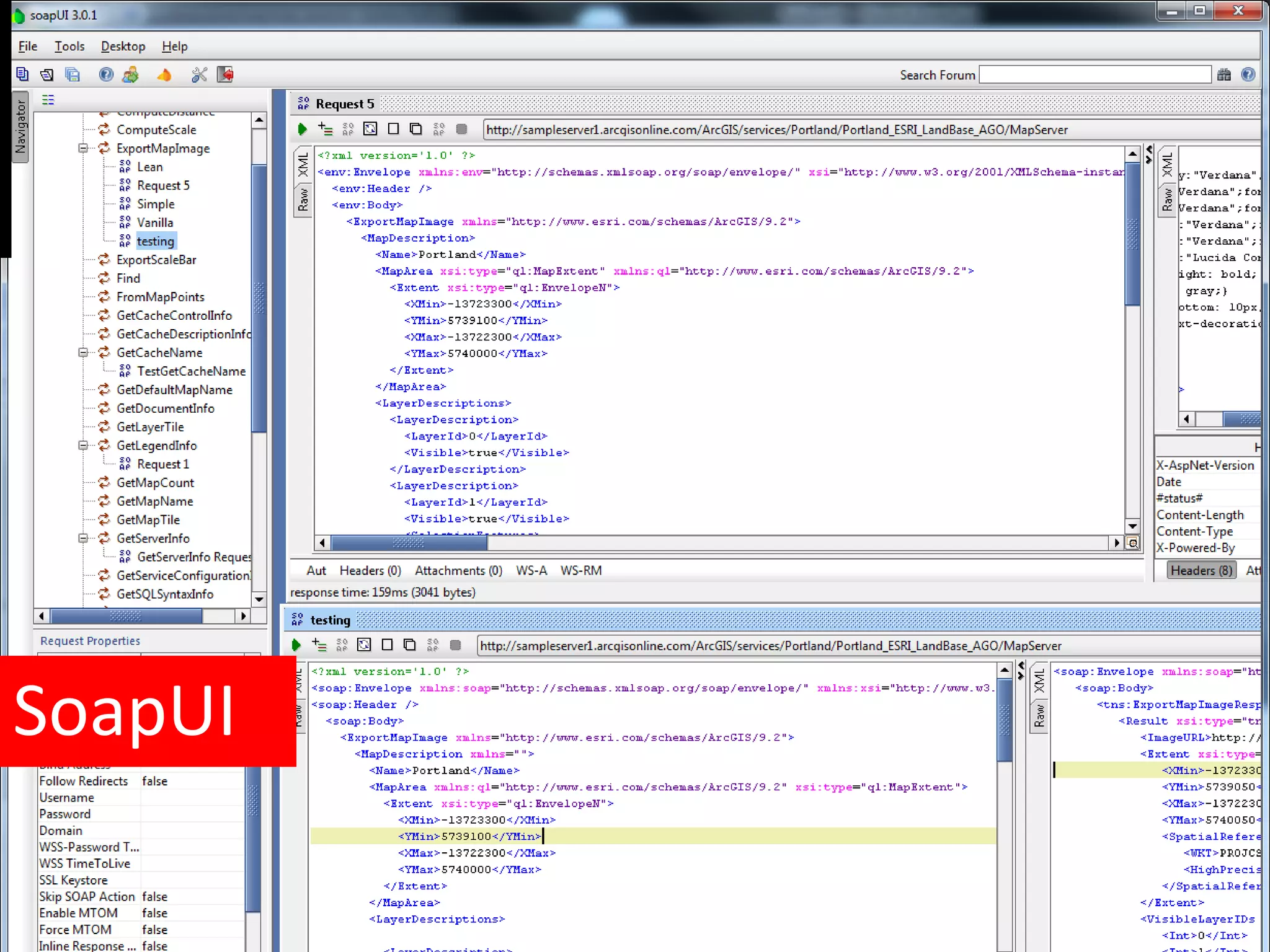Open the Attachments (0) tab
Image resolution: width=1270 pixels, height=952 pixels.
[458, 570]
